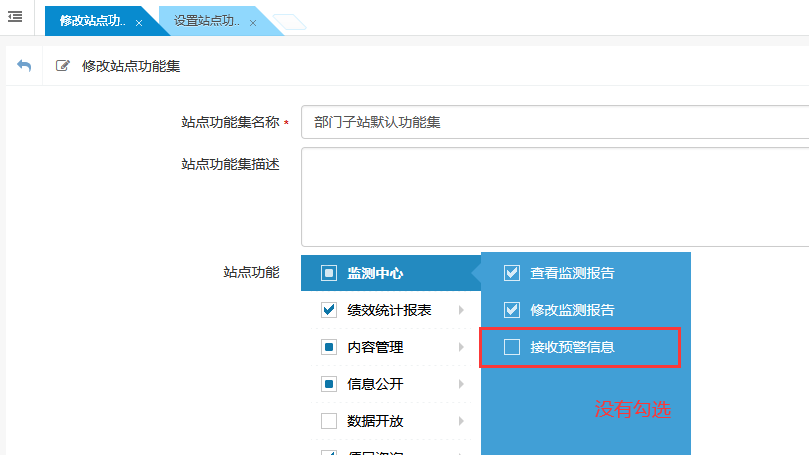Close the 修改站点功 tab
Screen dimensions: 809x455
click(x=138, y=22)
